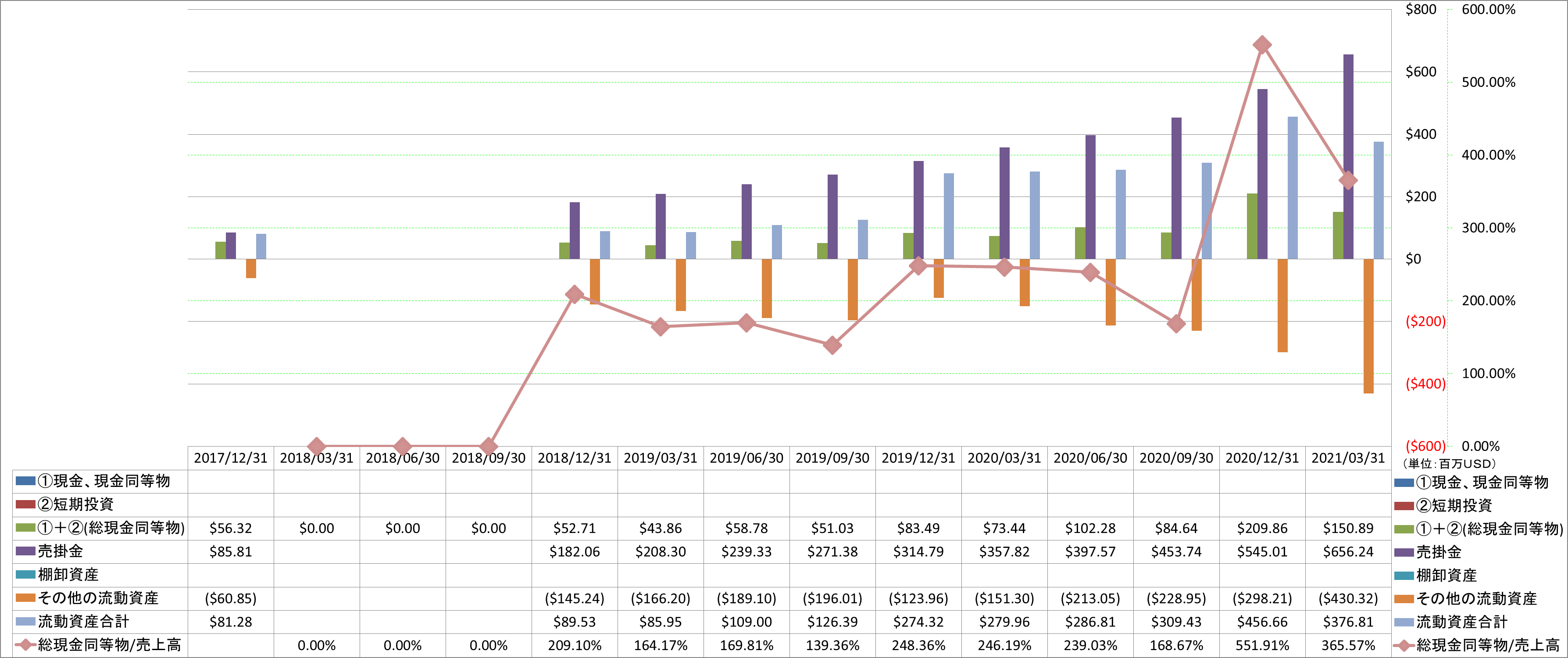Select the 2017/12/31 column header
The width and height of the screenshot is (1568, 658).
tap(231, 458)
